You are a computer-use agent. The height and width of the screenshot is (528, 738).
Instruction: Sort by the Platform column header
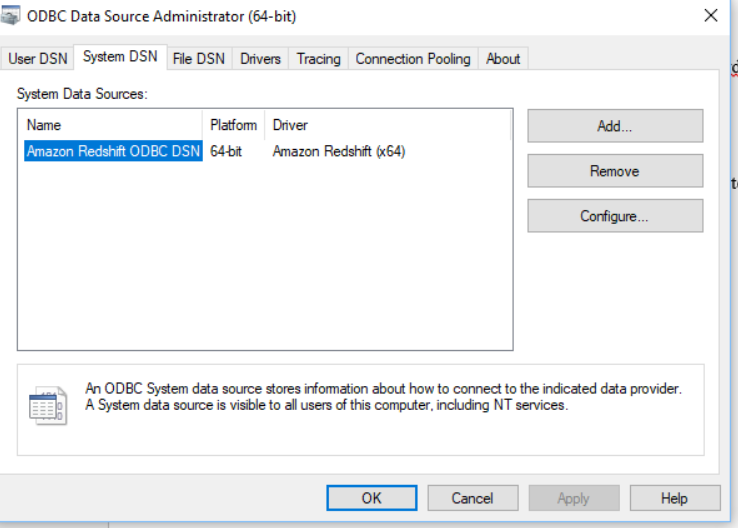[x=233, y=125]
